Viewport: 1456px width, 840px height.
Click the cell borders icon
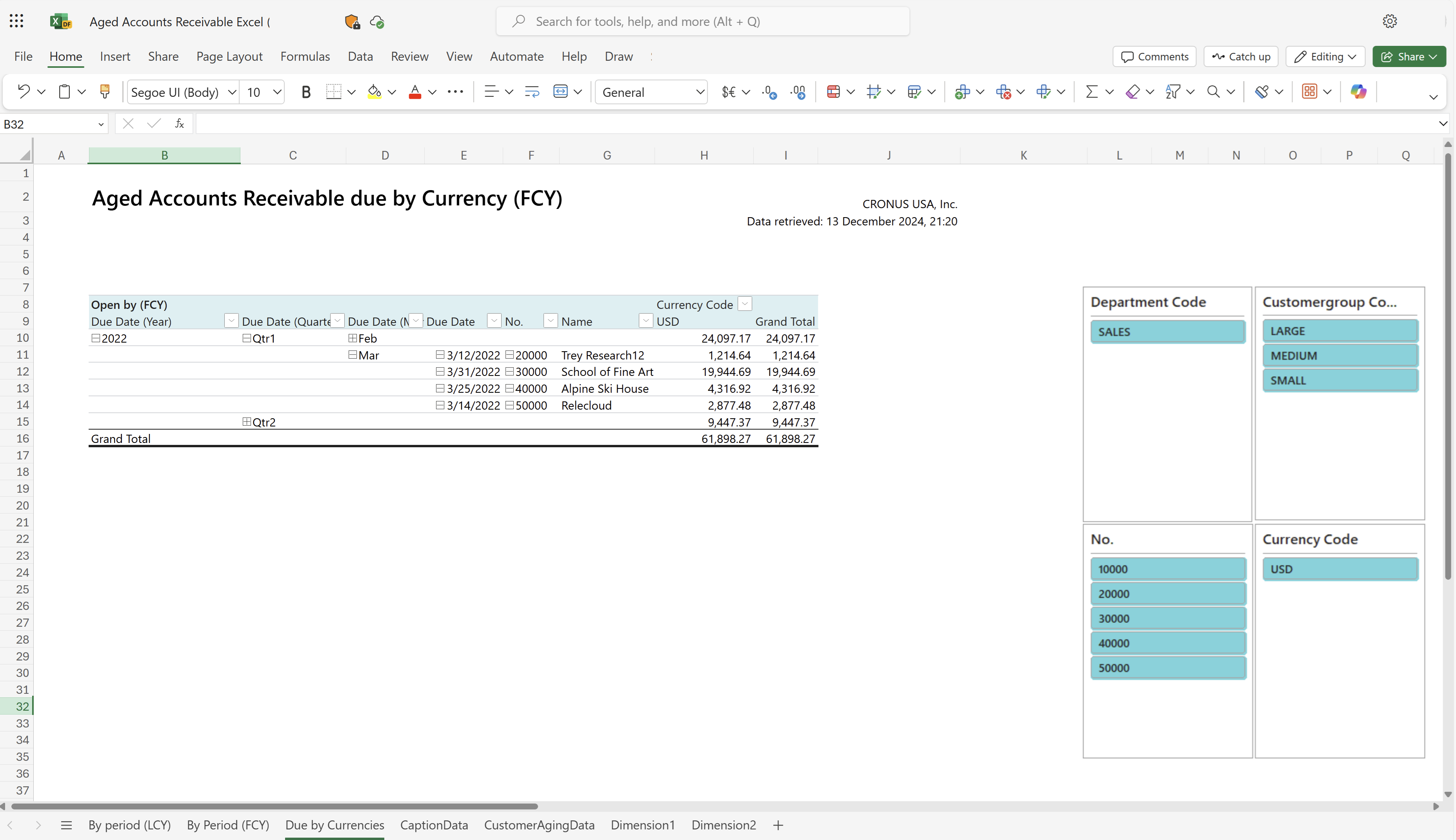[333, 91]
